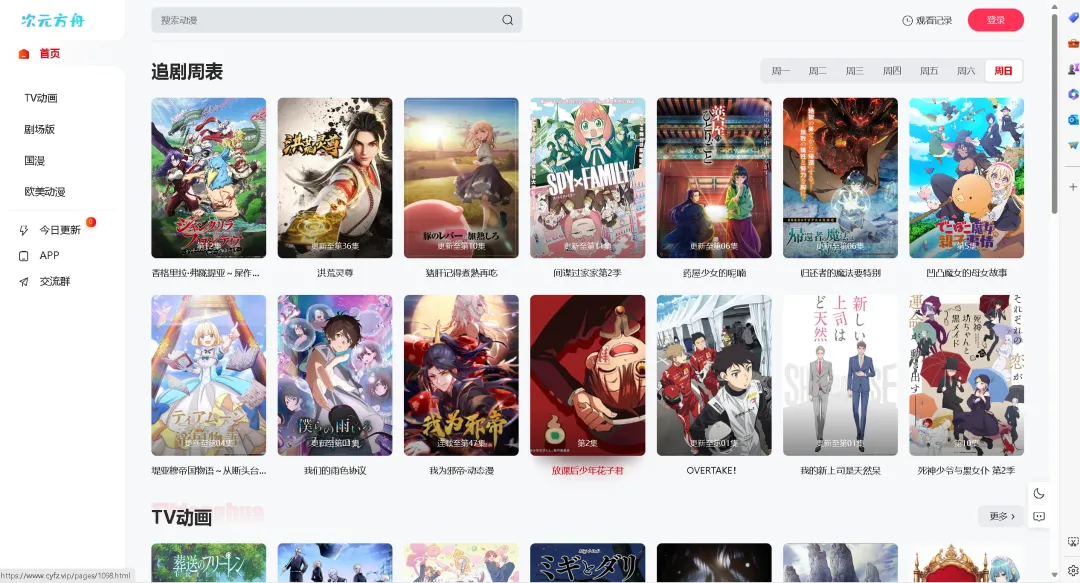The height and width of the screenshot is (583, 1080).
Task: Open the 药屋少女的呢喃 poster
Action: click(x=714, y=178)
